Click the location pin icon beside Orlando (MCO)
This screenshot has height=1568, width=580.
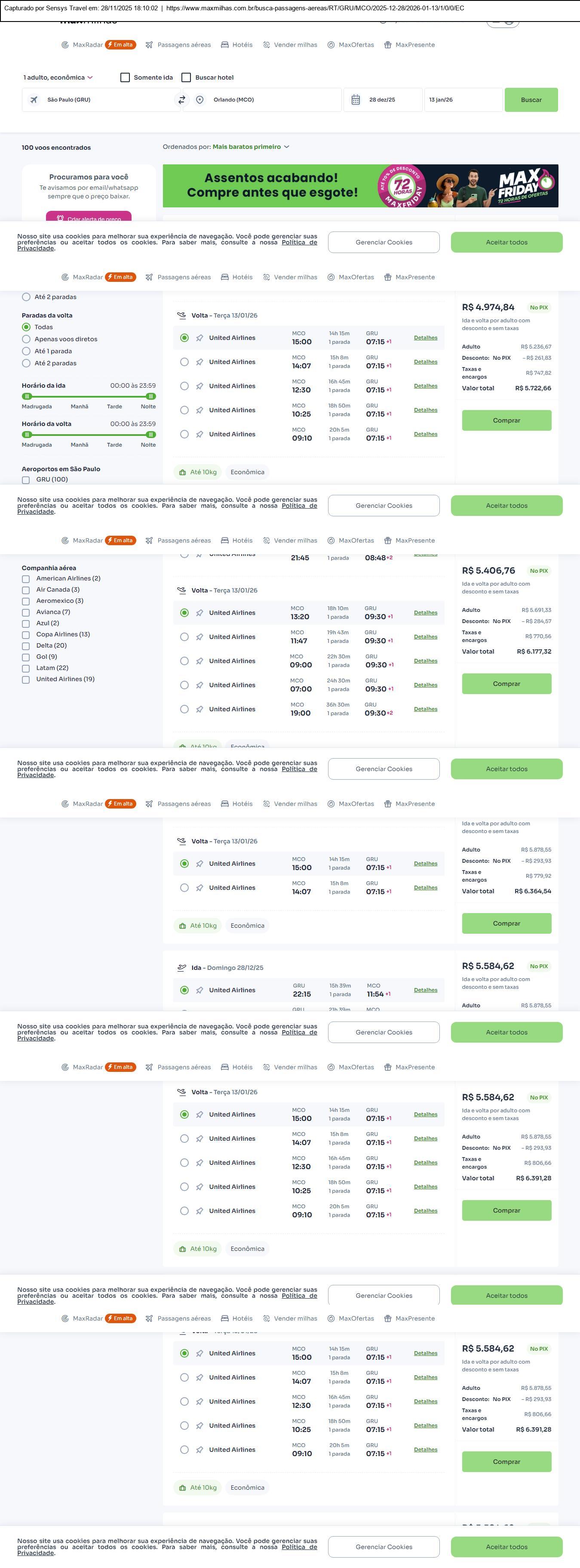pyautogui.click(x=199, y=100)
